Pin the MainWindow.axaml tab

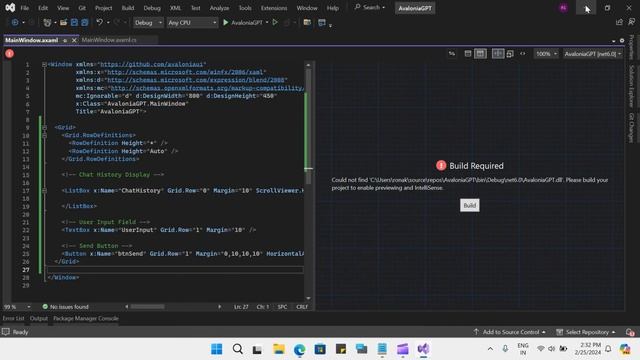pos(65,40)
